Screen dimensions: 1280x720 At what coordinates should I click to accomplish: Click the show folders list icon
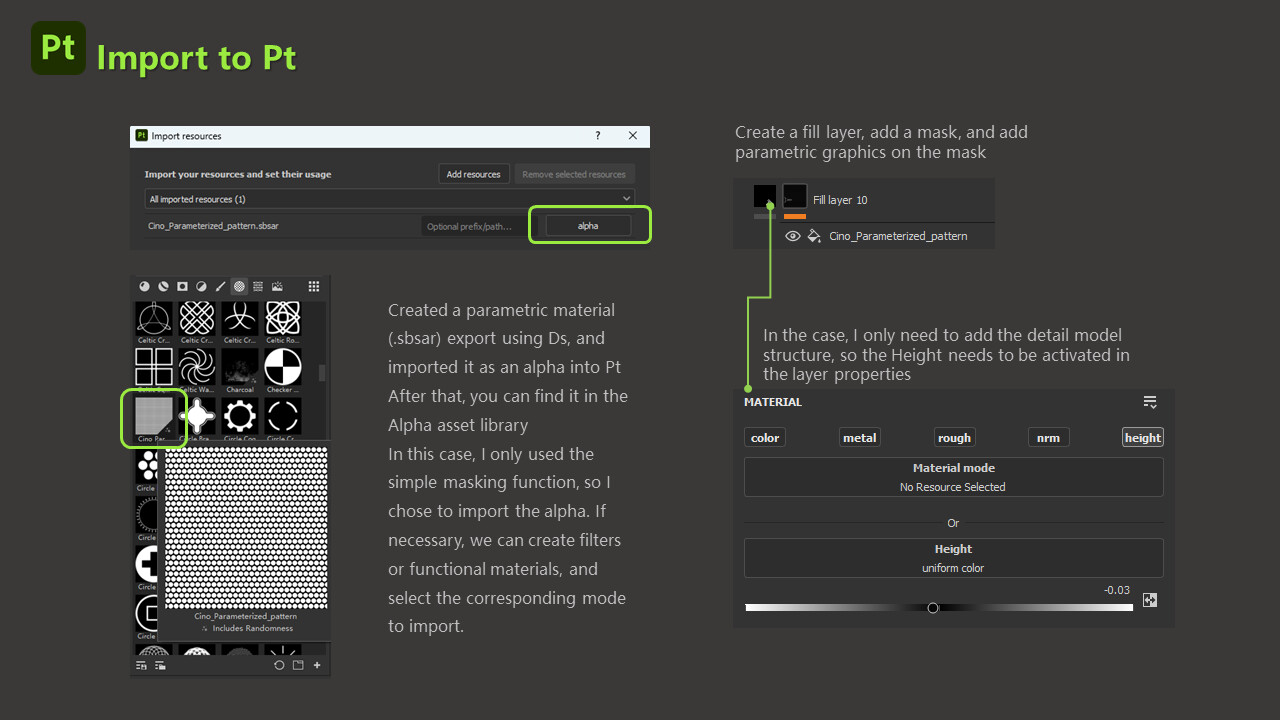coord(160,665)
